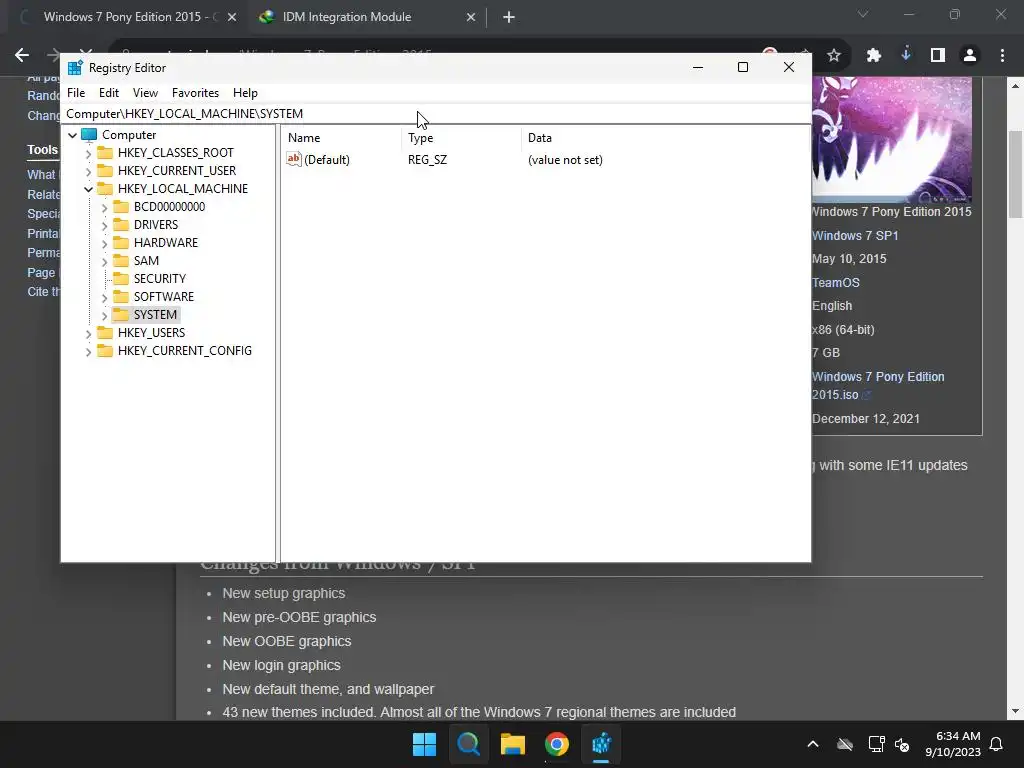Expand BCD00000000 key chevron

(104, 207)
